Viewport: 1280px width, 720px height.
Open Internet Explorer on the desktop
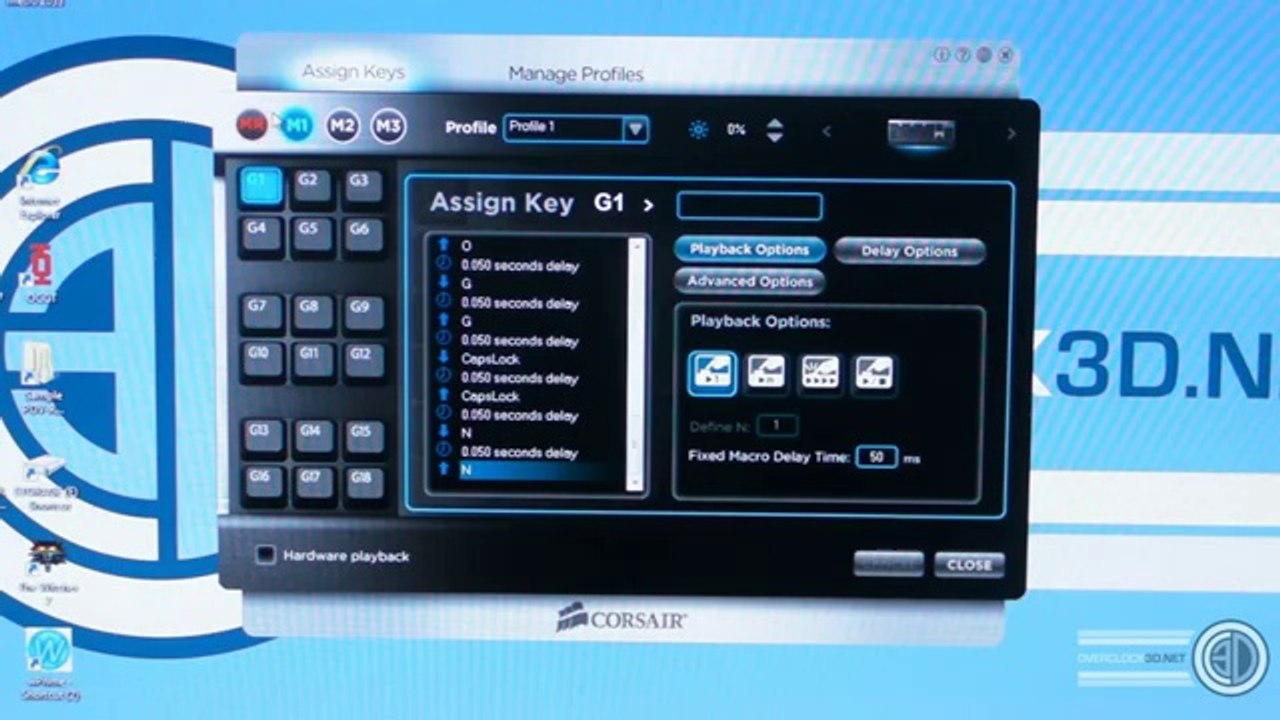(40, 183)
